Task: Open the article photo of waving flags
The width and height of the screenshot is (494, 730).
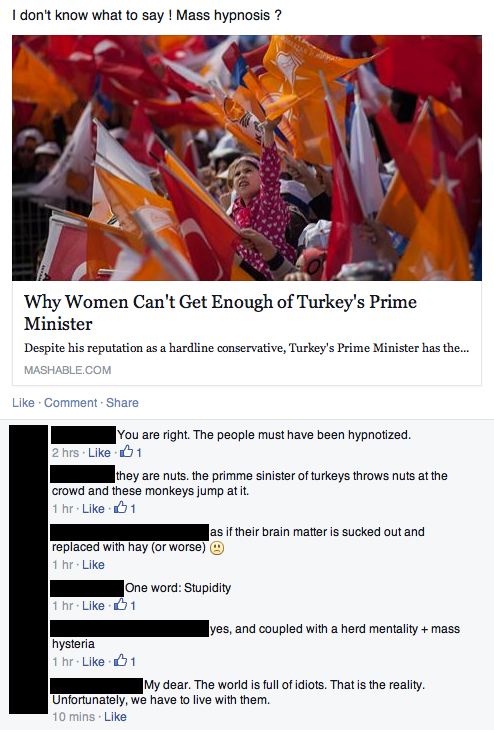Action: pyautogui.click(x=247, y=158)
